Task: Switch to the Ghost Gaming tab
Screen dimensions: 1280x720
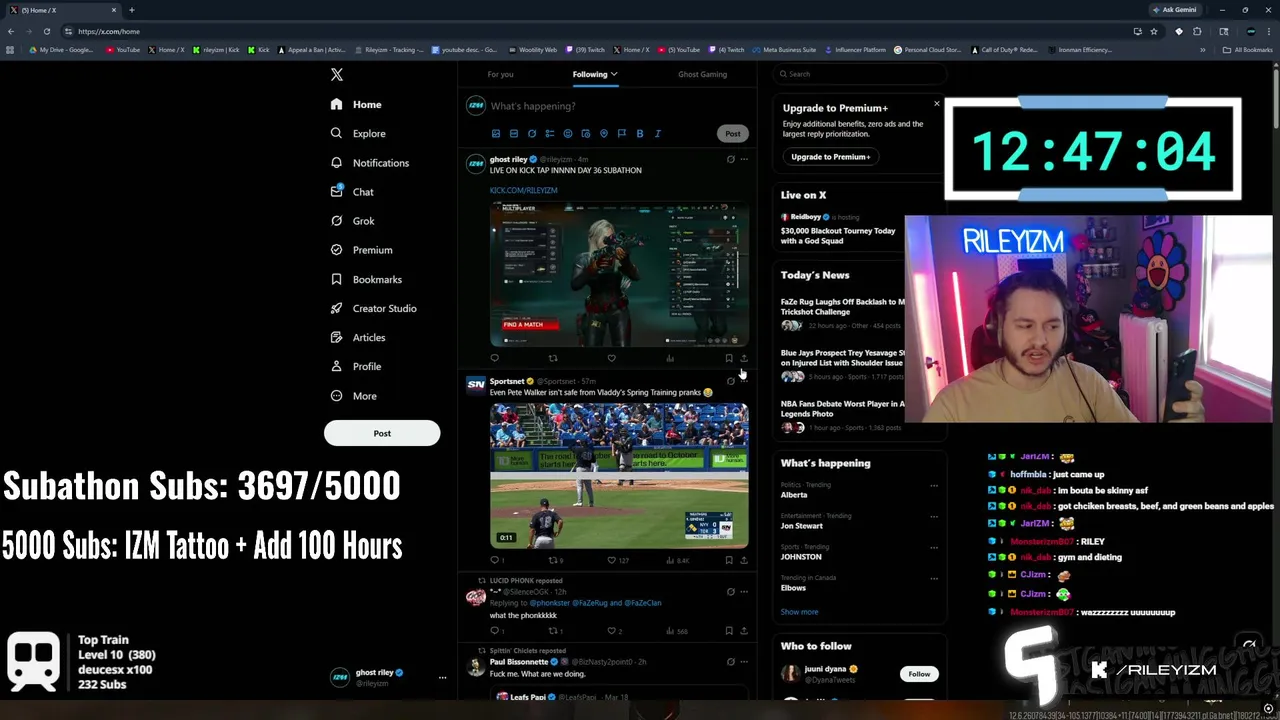Action: pyautogui.click(x=702, y=74)
